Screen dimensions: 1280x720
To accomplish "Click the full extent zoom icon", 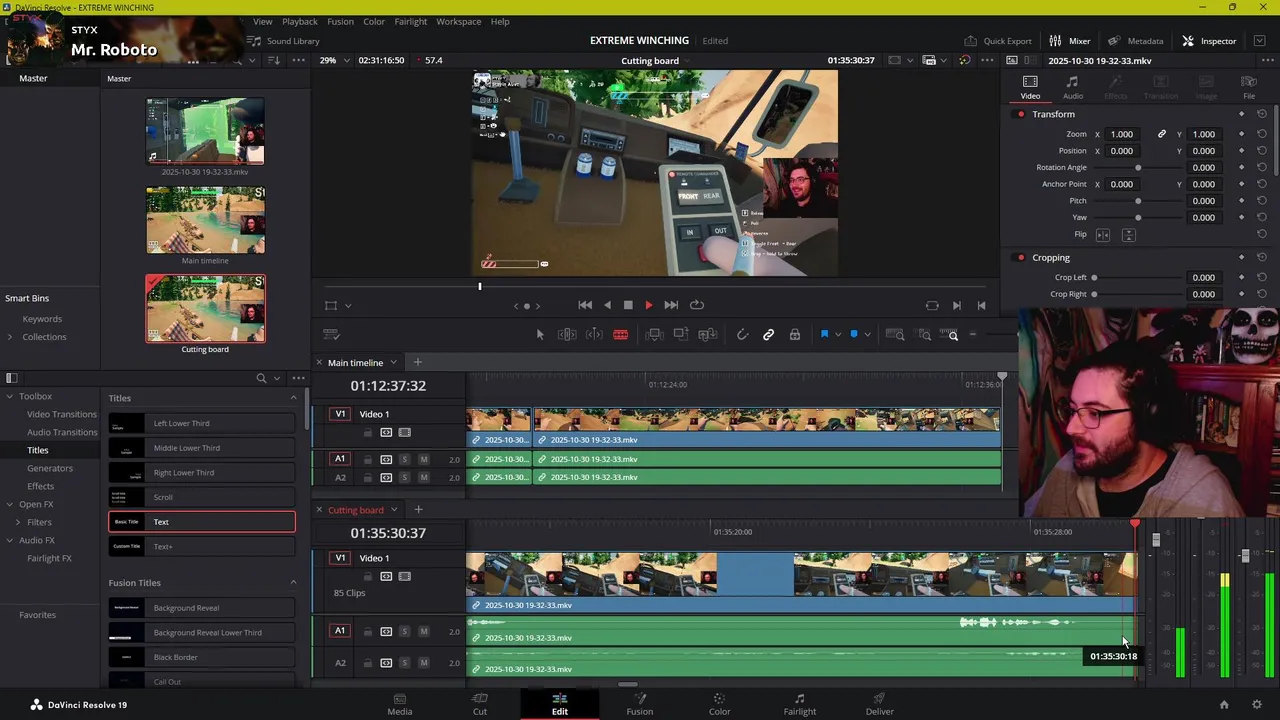I will pos(896,335).
